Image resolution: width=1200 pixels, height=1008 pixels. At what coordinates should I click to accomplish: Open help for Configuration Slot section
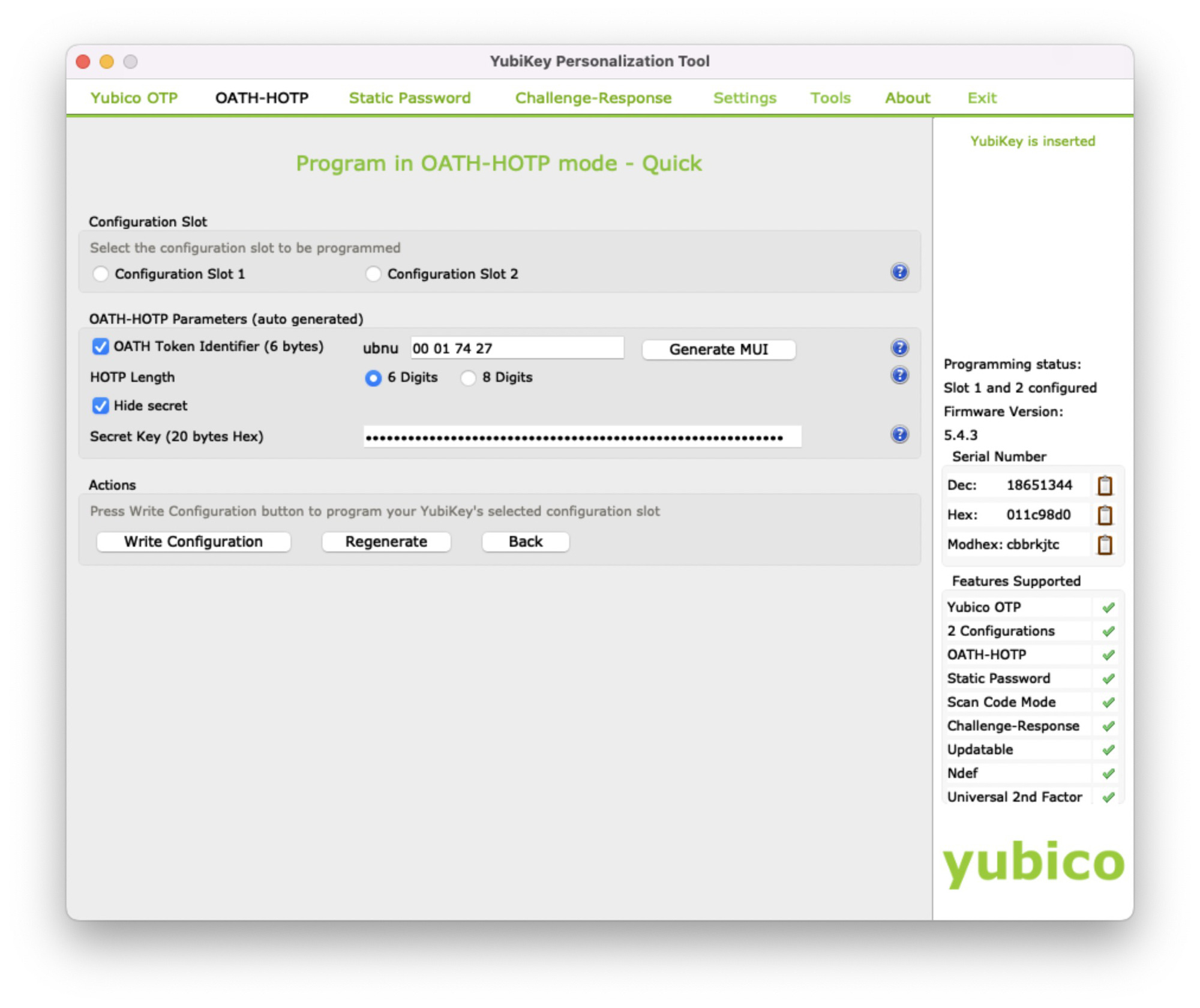pyautogui.click(x=899, y=272)
